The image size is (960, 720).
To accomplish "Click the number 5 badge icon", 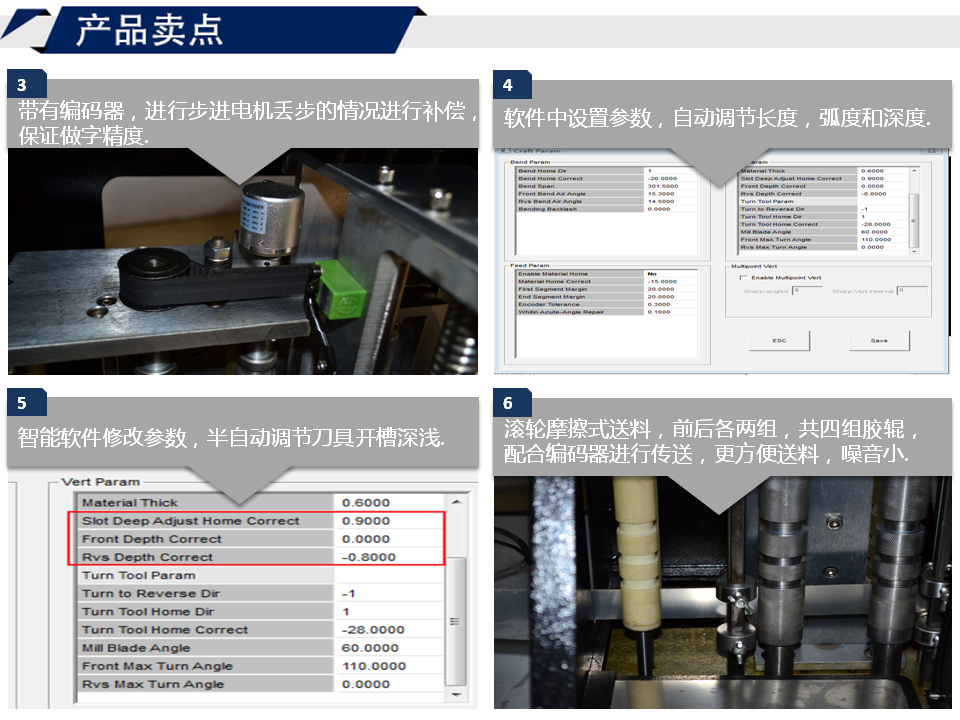I will tap(22, 403).
